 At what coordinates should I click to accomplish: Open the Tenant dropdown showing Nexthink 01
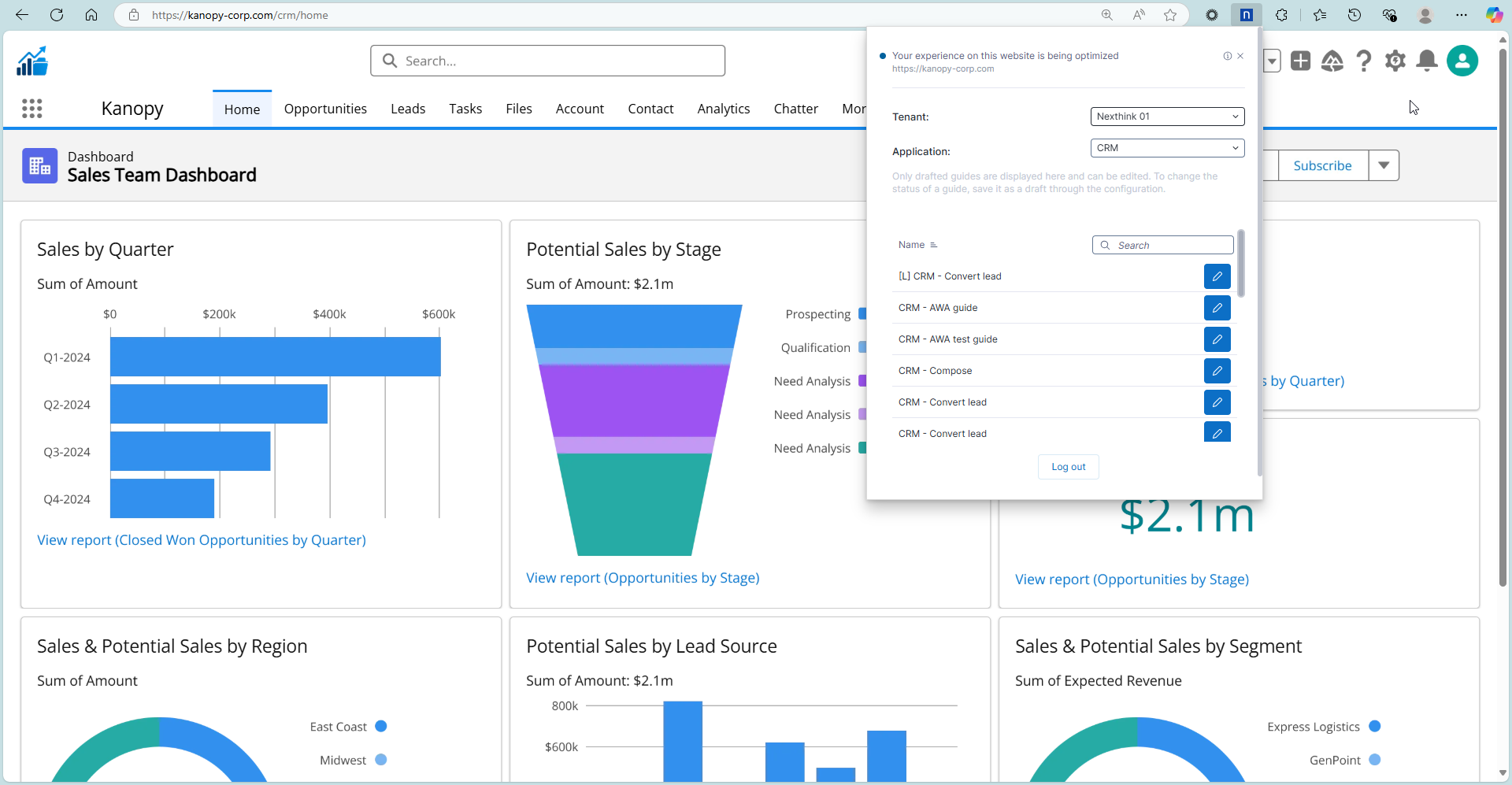point(1167,117)
